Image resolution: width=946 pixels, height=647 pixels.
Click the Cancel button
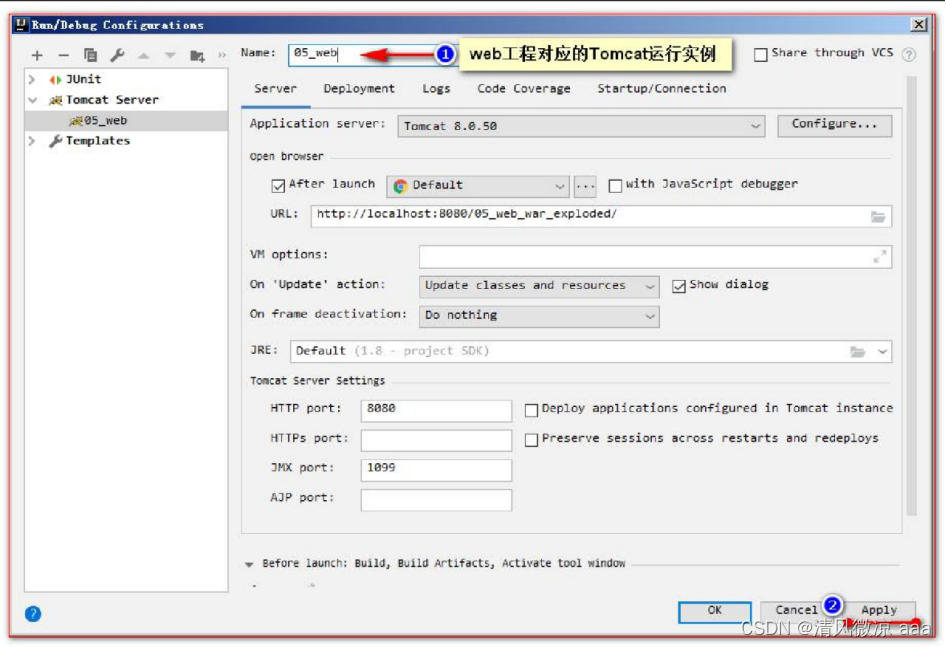point(796,611)
